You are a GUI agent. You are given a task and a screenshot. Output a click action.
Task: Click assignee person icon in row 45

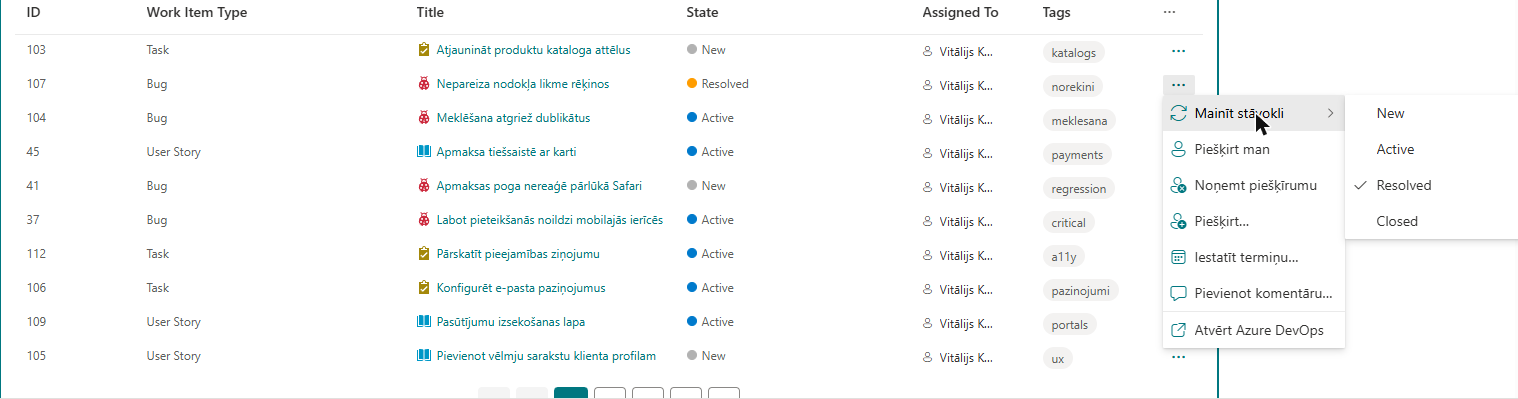tap(927, 152)
